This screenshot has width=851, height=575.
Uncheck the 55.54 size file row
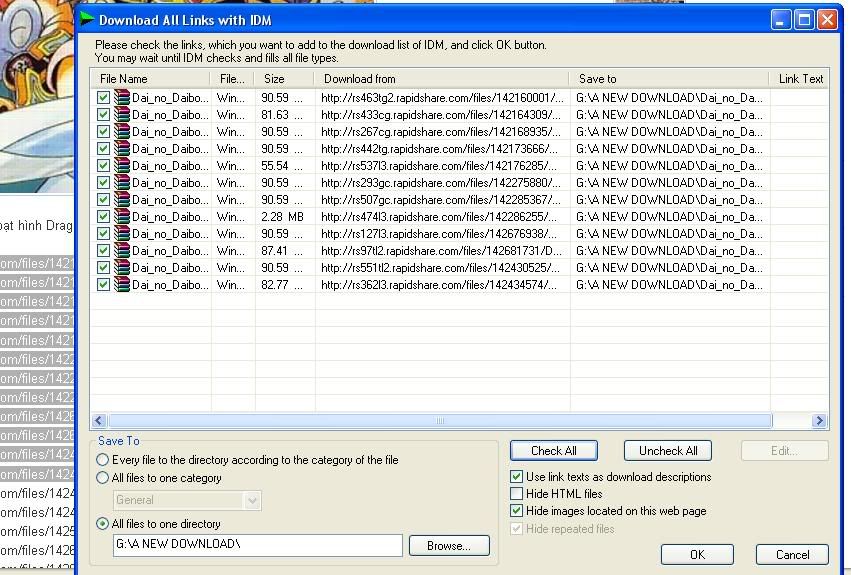[103, 166]
